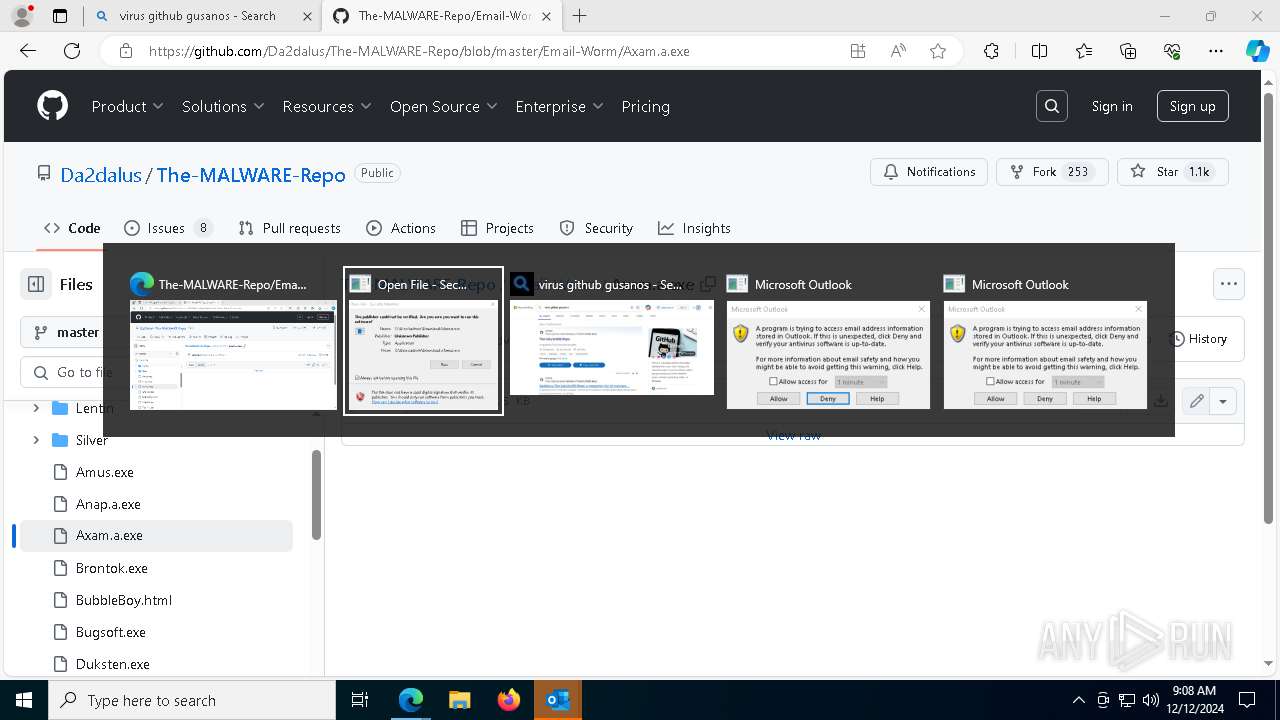
Task: Add this page to favorites star
Action: point(938,51)
